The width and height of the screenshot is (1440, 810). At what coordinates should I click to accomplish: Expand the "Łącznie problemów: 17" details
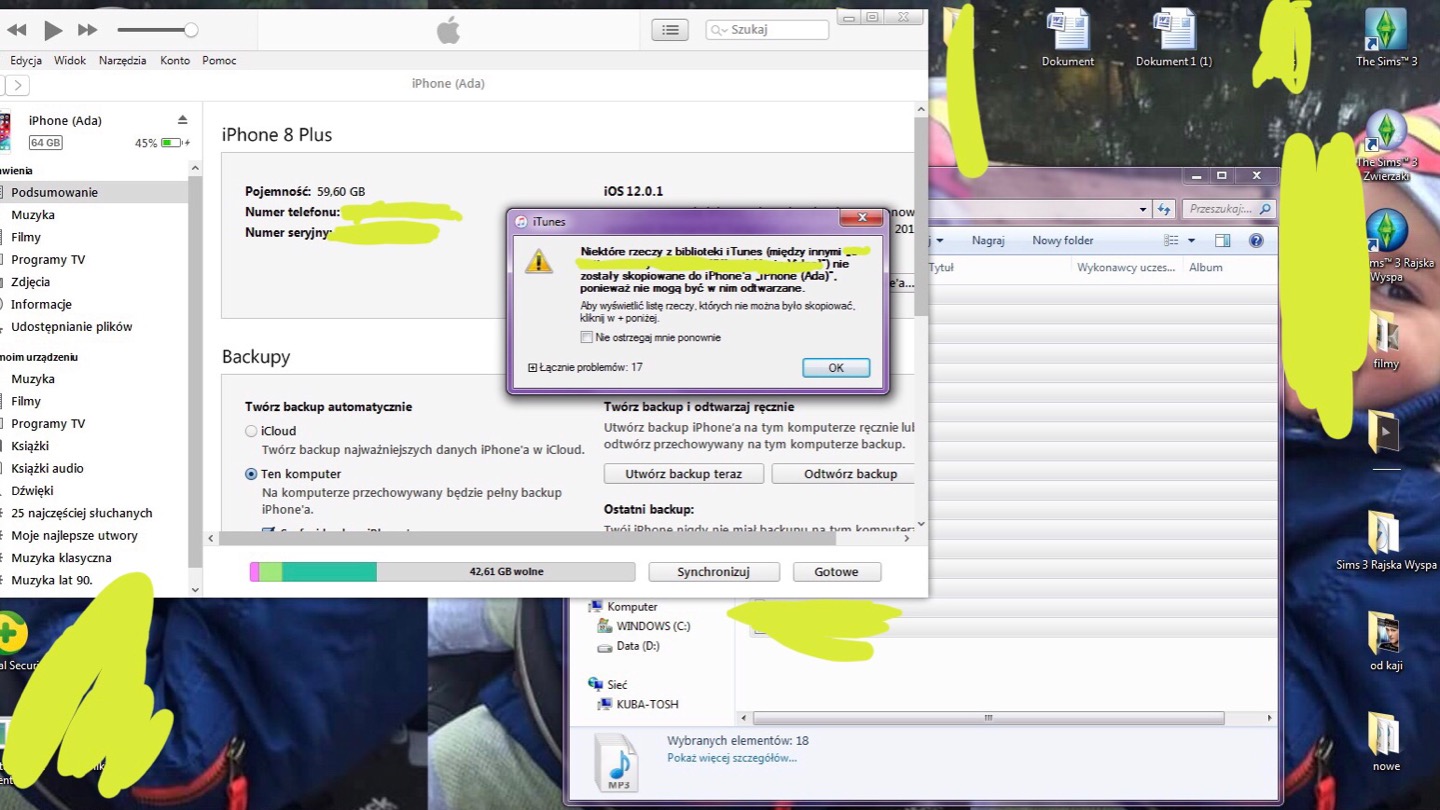(x=533, y=367)
